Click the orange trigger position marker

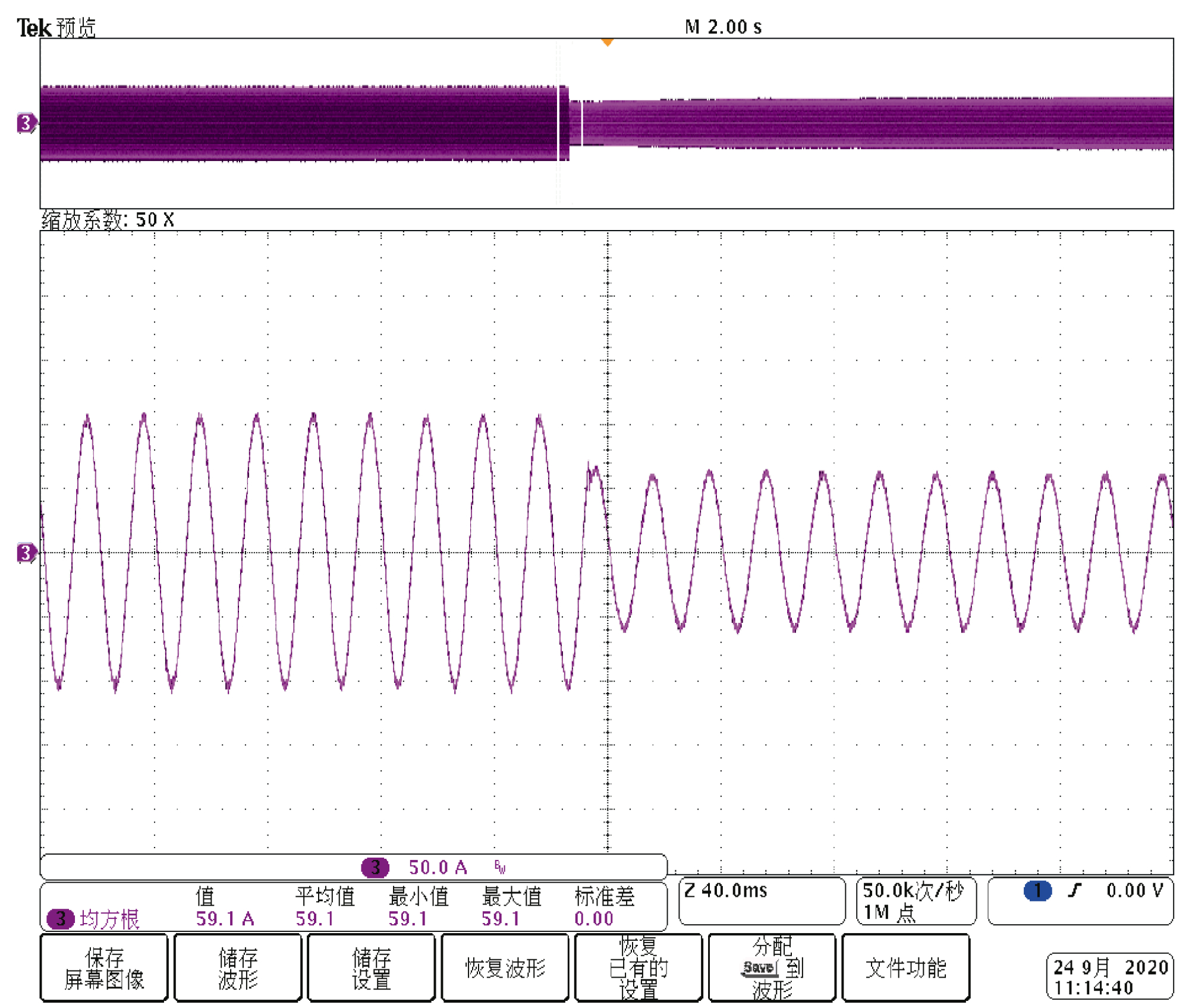pyautogui.click(x=607, y=42)
